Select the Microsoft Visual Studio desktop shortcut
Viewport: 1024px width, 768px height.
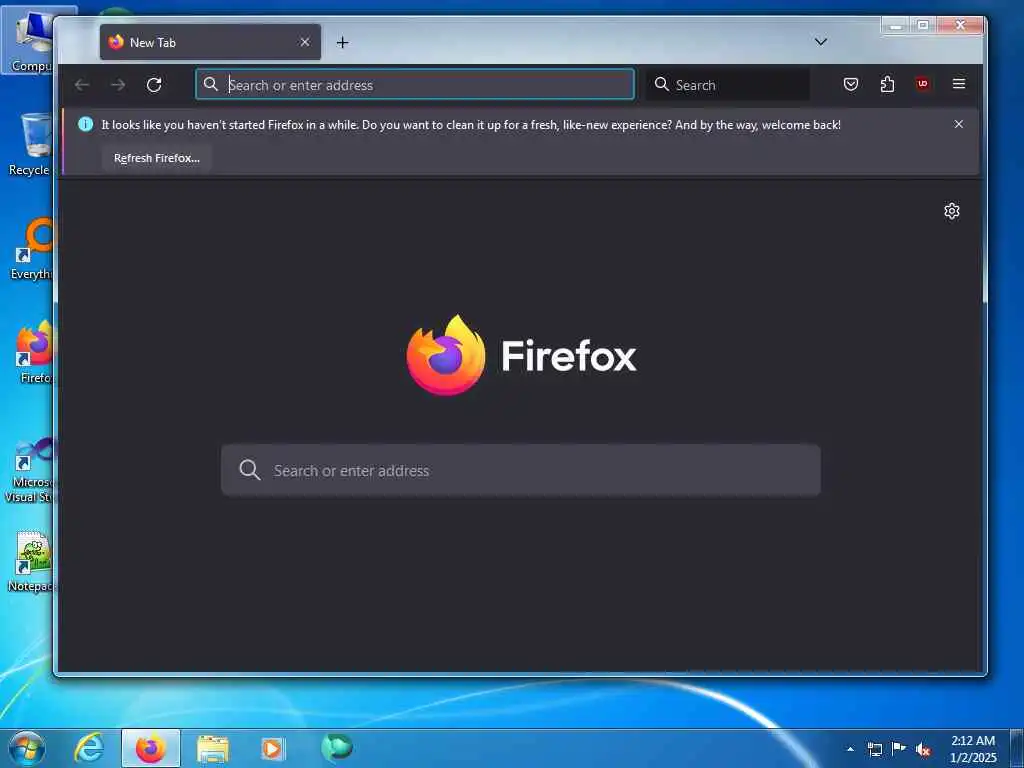[30, 470]
